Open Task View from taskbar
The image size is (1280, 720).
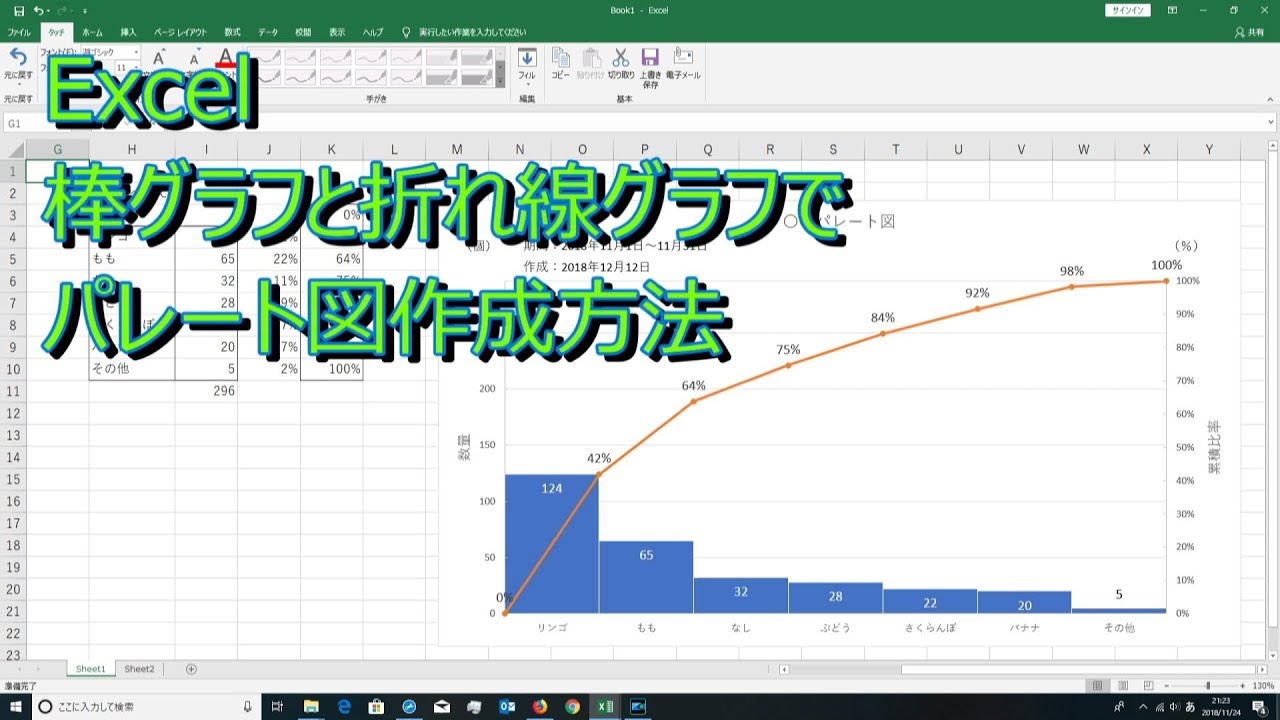277,706
